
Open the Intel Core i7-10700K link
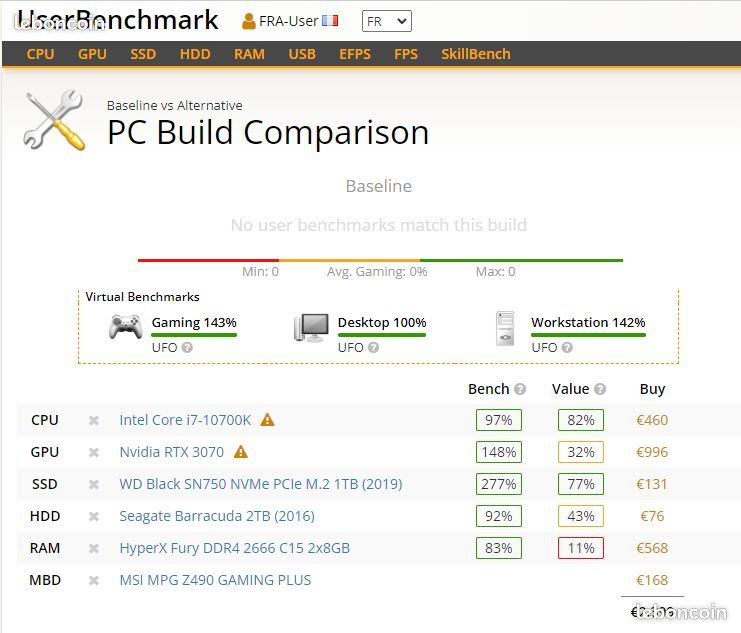(x=185, y=420)
